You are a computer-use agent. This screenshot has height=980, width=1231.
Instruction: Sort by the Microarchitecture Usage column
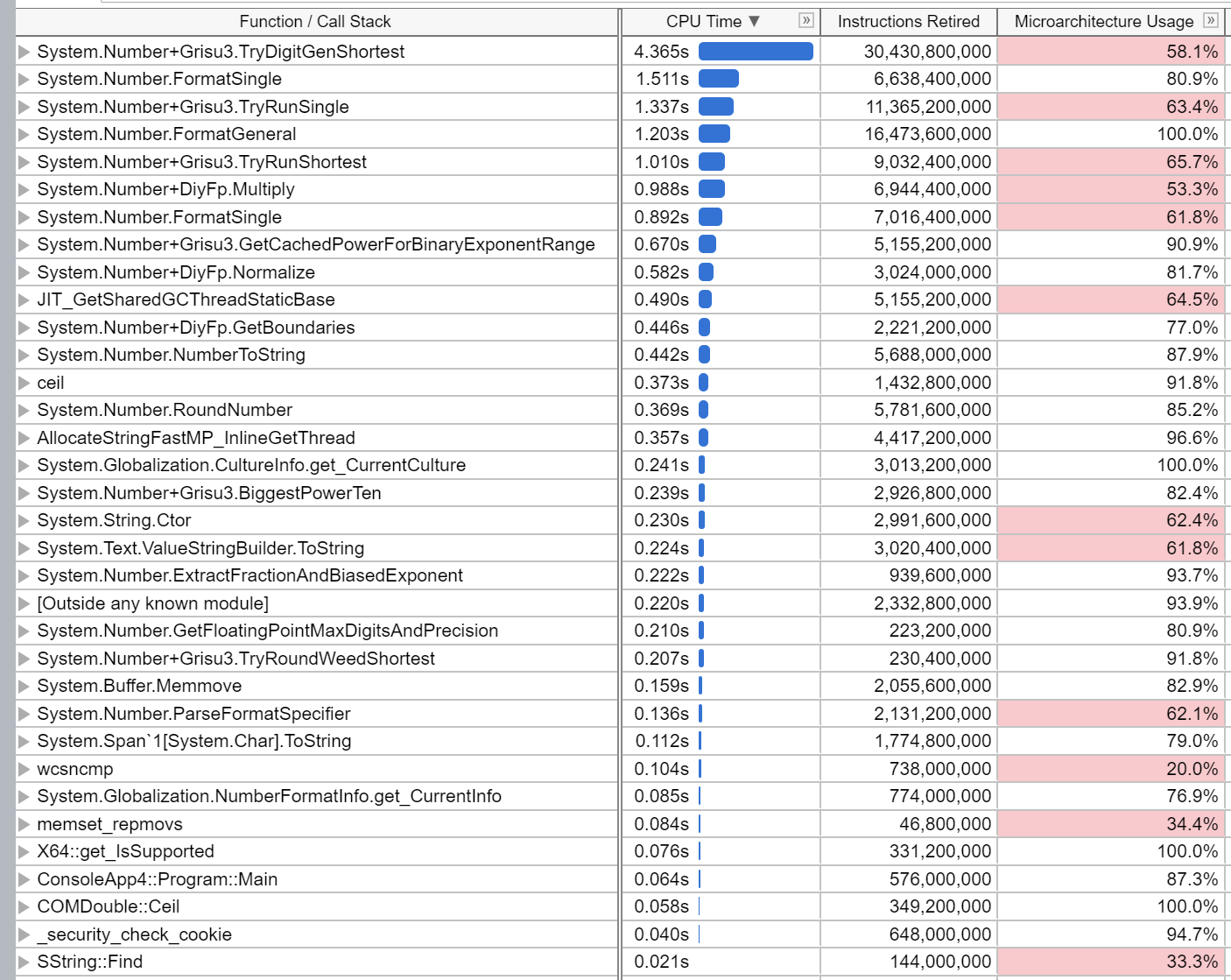click(1103, 21)
